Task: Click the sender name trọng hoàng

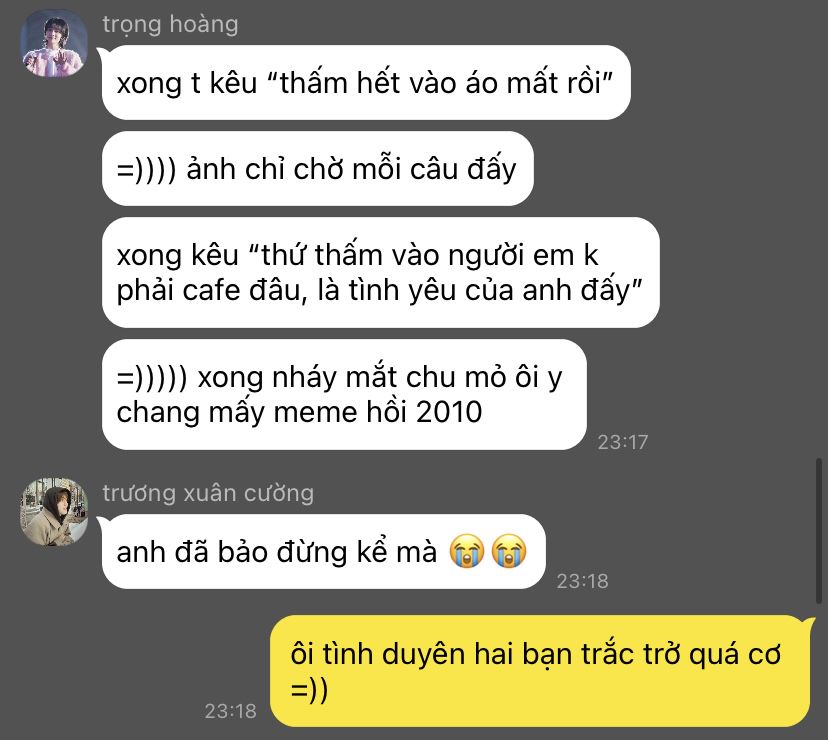Action: (170, 25)
